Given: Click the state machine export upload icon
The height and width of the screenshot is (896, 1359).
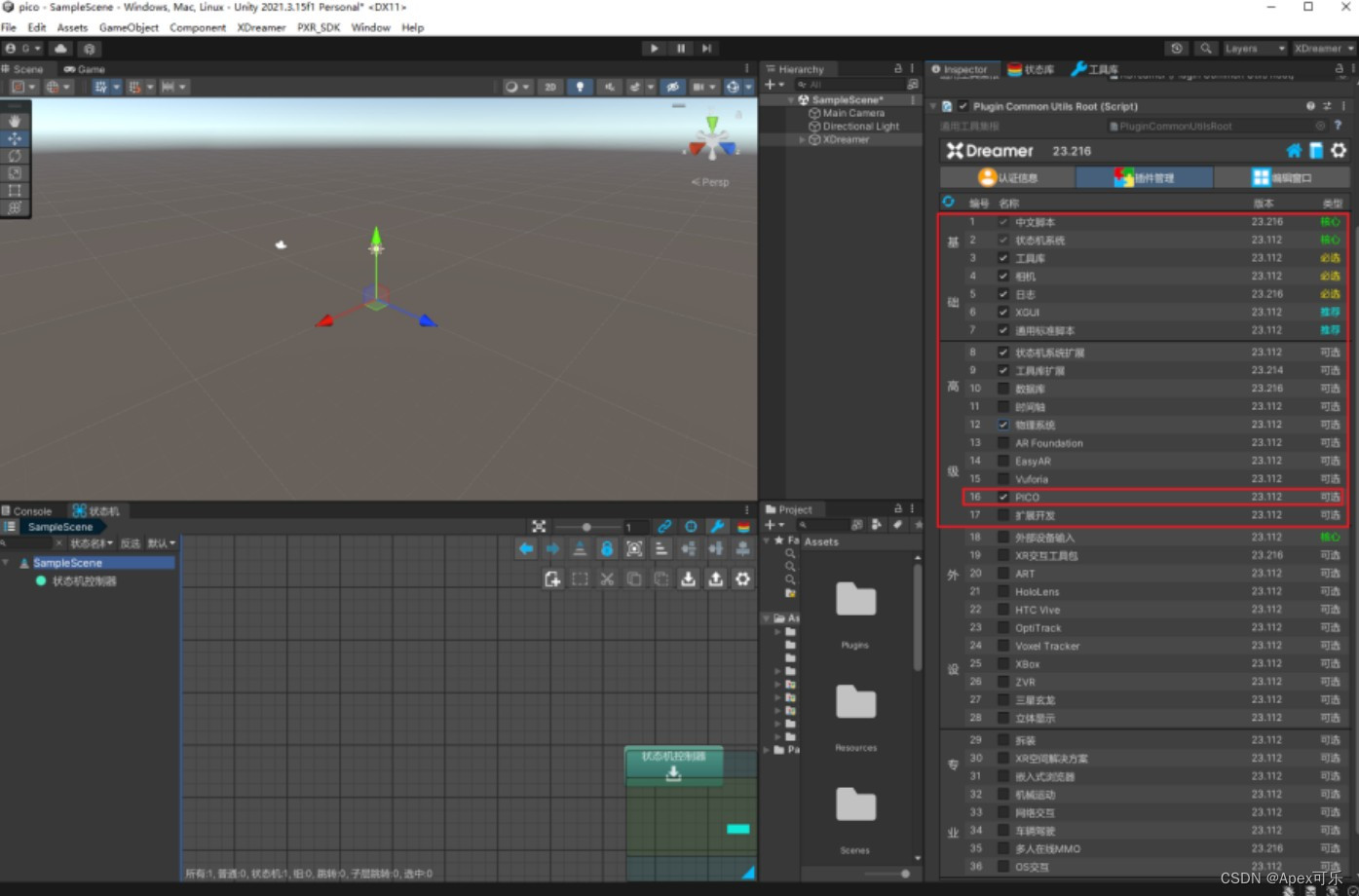Looking at the screenshot, I should 715,579.
